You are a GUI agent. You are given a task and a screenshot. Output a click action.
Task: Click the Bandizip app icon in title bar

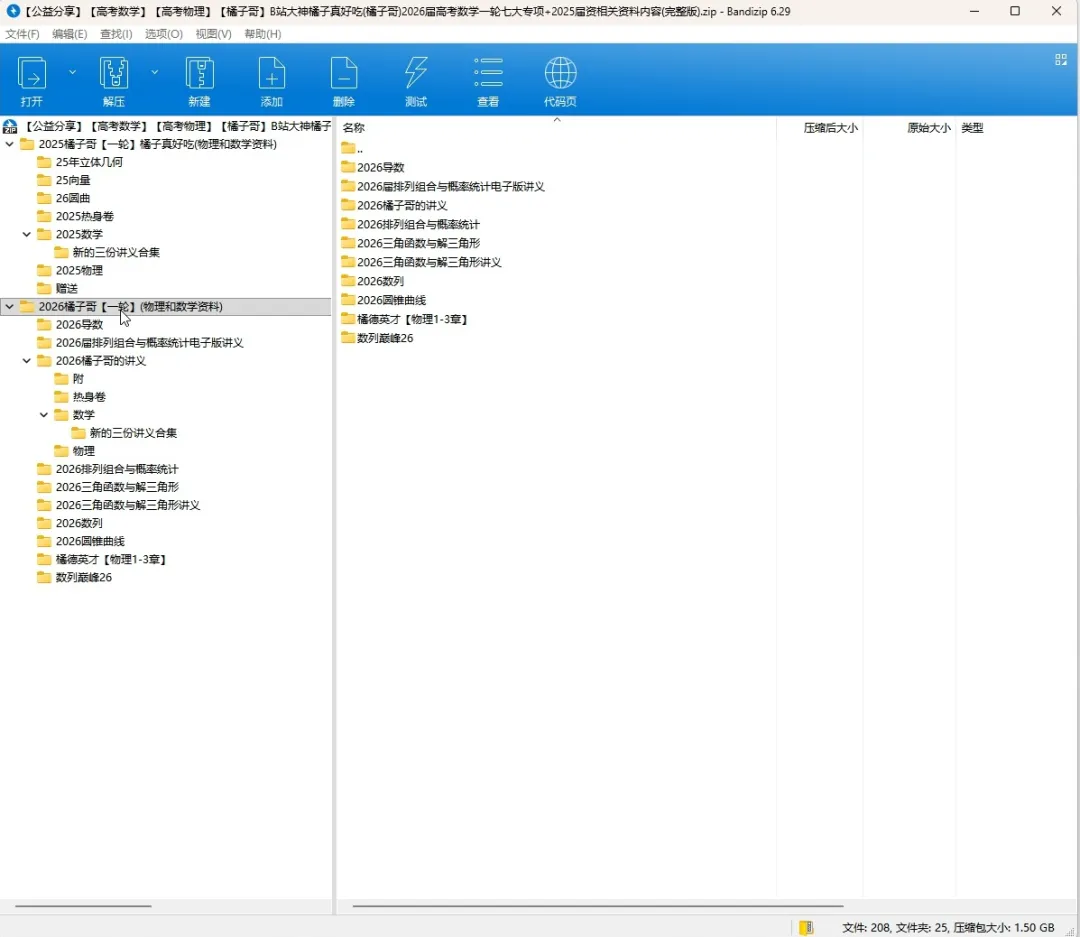click(x=12, y=11)
